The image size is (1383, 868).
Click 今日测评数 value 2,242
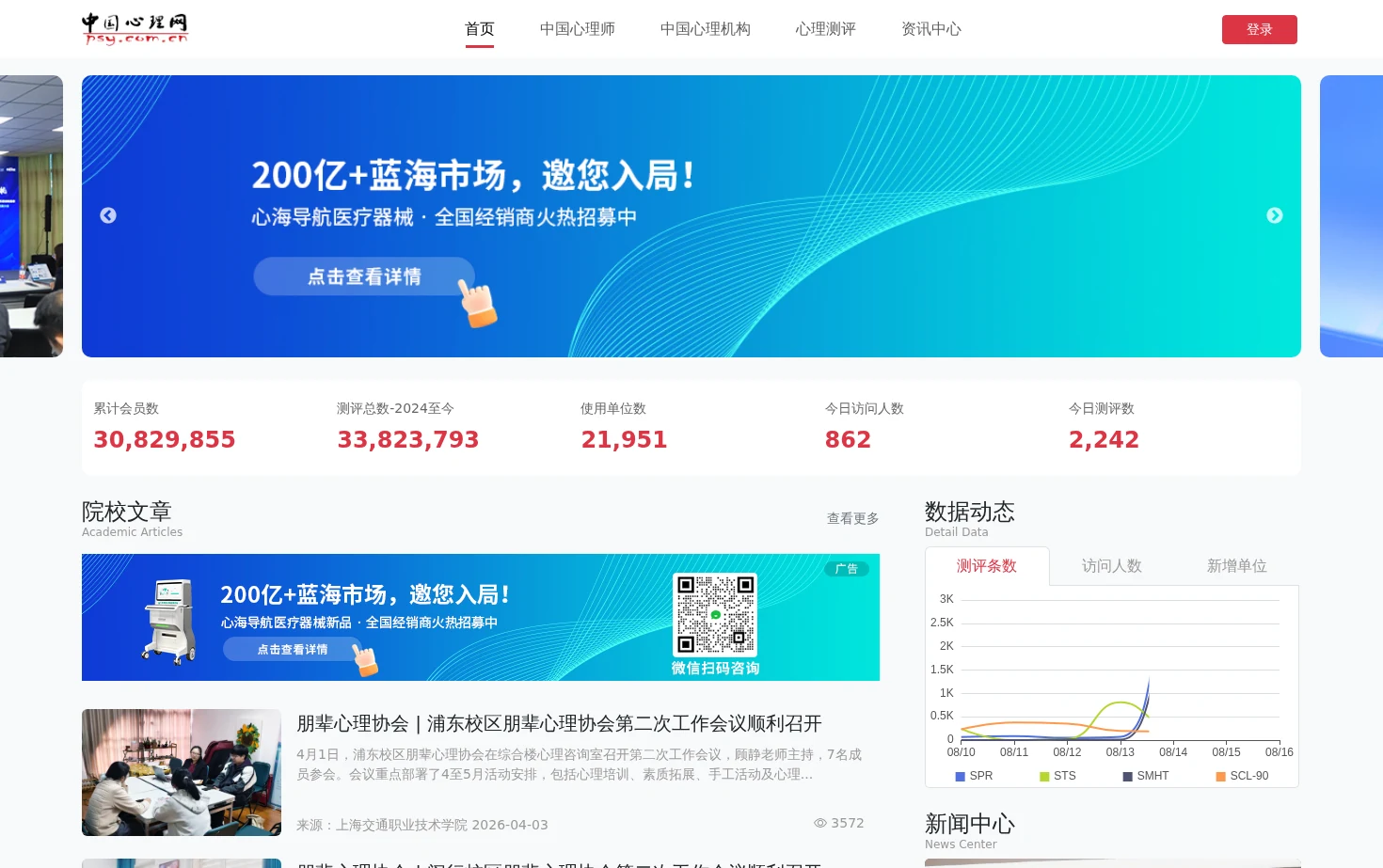click(x=1104, y=439)
